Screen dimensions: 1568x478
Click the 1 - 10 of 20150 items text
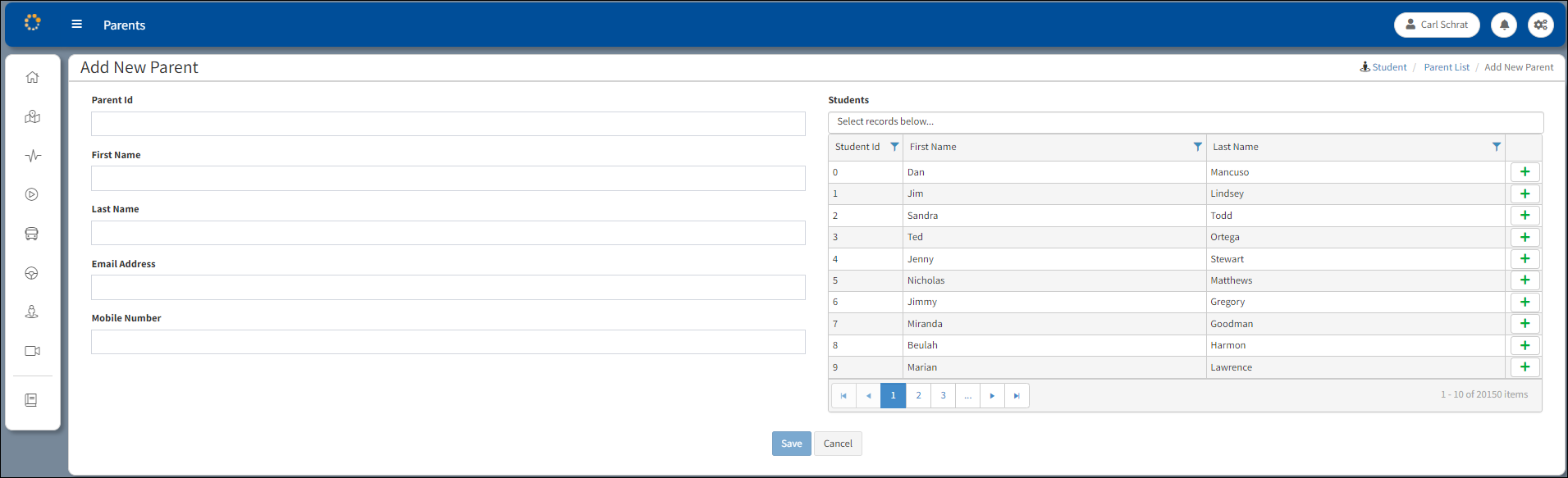tap(1484, 394)
